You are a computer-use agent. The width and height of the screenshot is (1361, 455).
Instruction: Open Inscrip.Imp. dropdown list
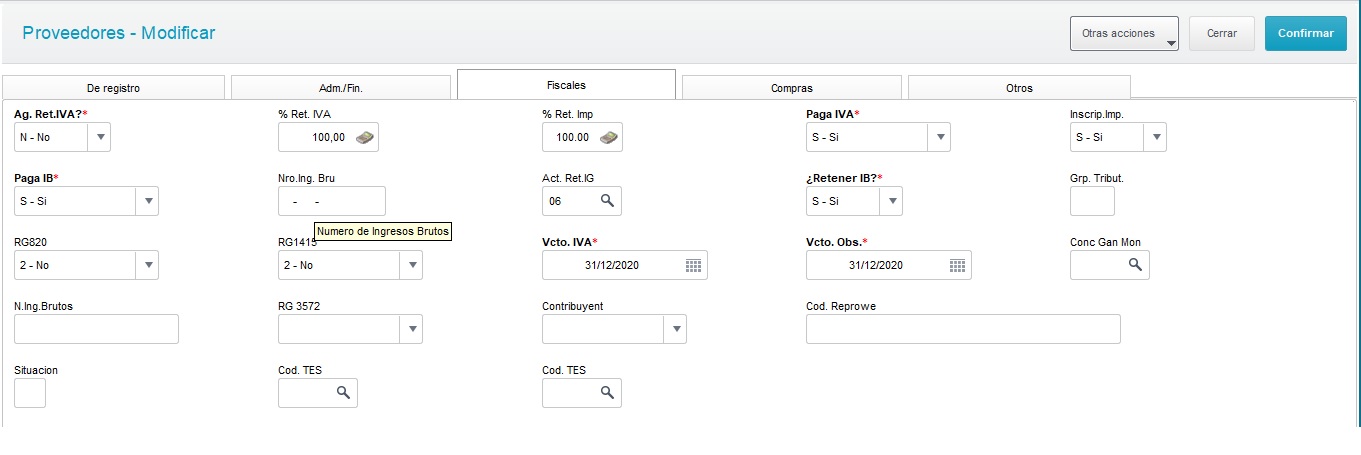(x=1155, y=137)
